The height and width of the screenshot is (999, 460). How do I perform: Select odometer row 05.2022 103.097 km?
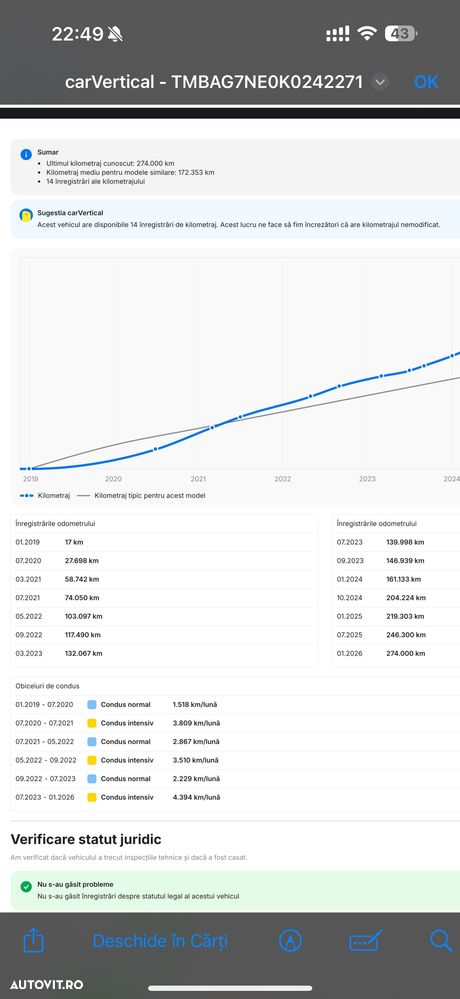click(164, 616)
